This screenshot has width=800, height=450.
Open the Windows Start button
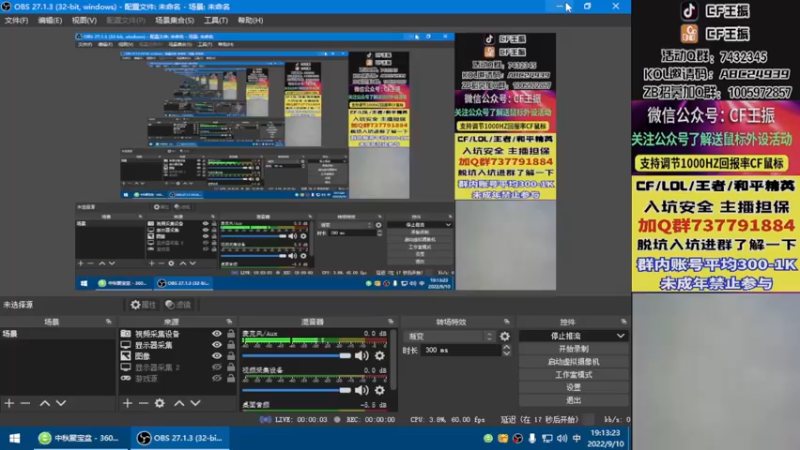click(x=15, y=438)
